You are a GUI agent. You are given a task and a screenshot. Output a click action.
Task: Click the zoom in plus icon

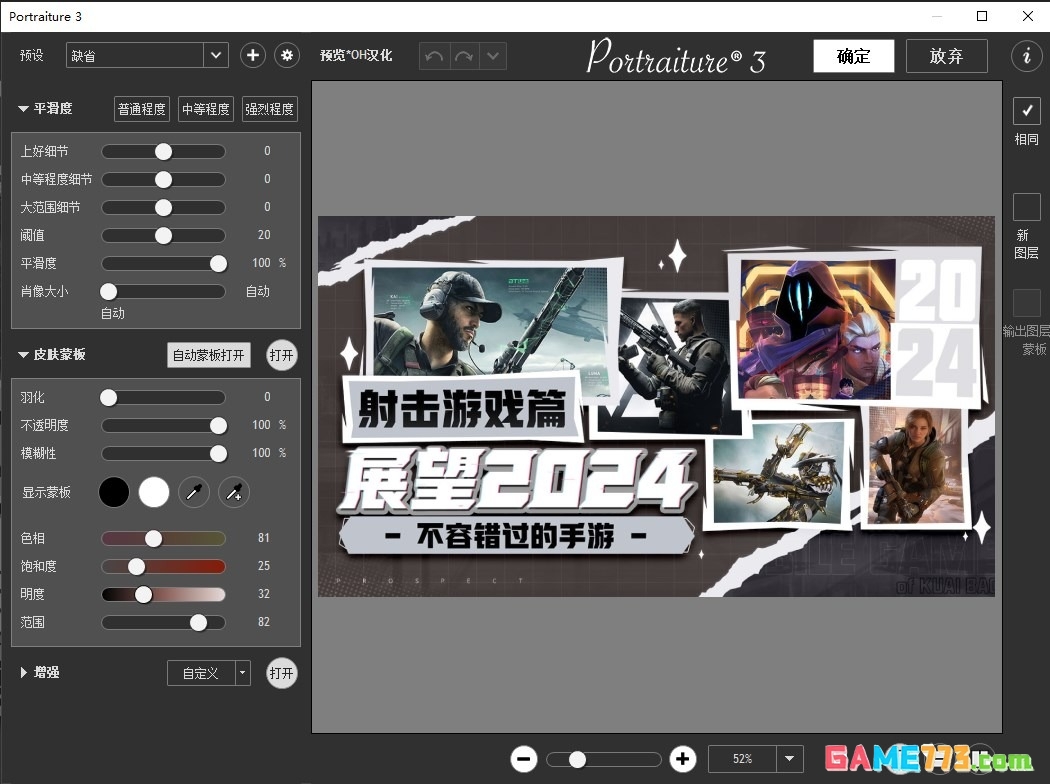coord(683,759)
